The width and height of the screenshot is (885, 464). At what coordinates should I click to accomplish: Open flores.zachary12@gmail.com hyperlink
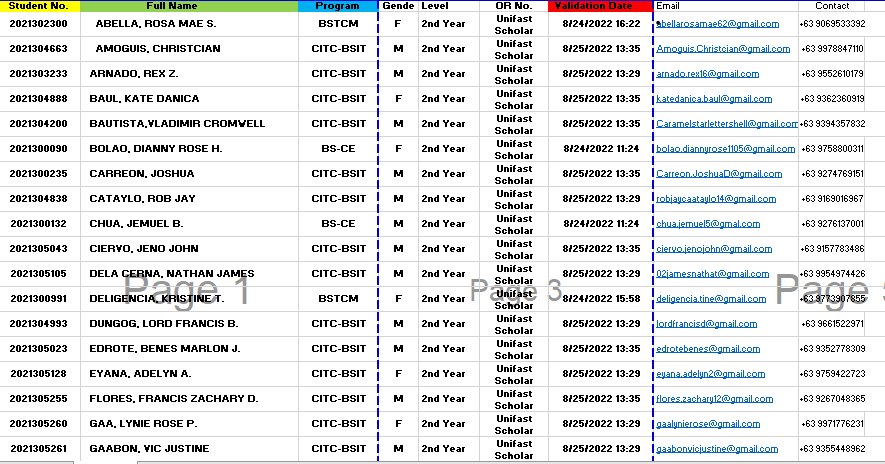pyautogui.click(x=715, y=399)
